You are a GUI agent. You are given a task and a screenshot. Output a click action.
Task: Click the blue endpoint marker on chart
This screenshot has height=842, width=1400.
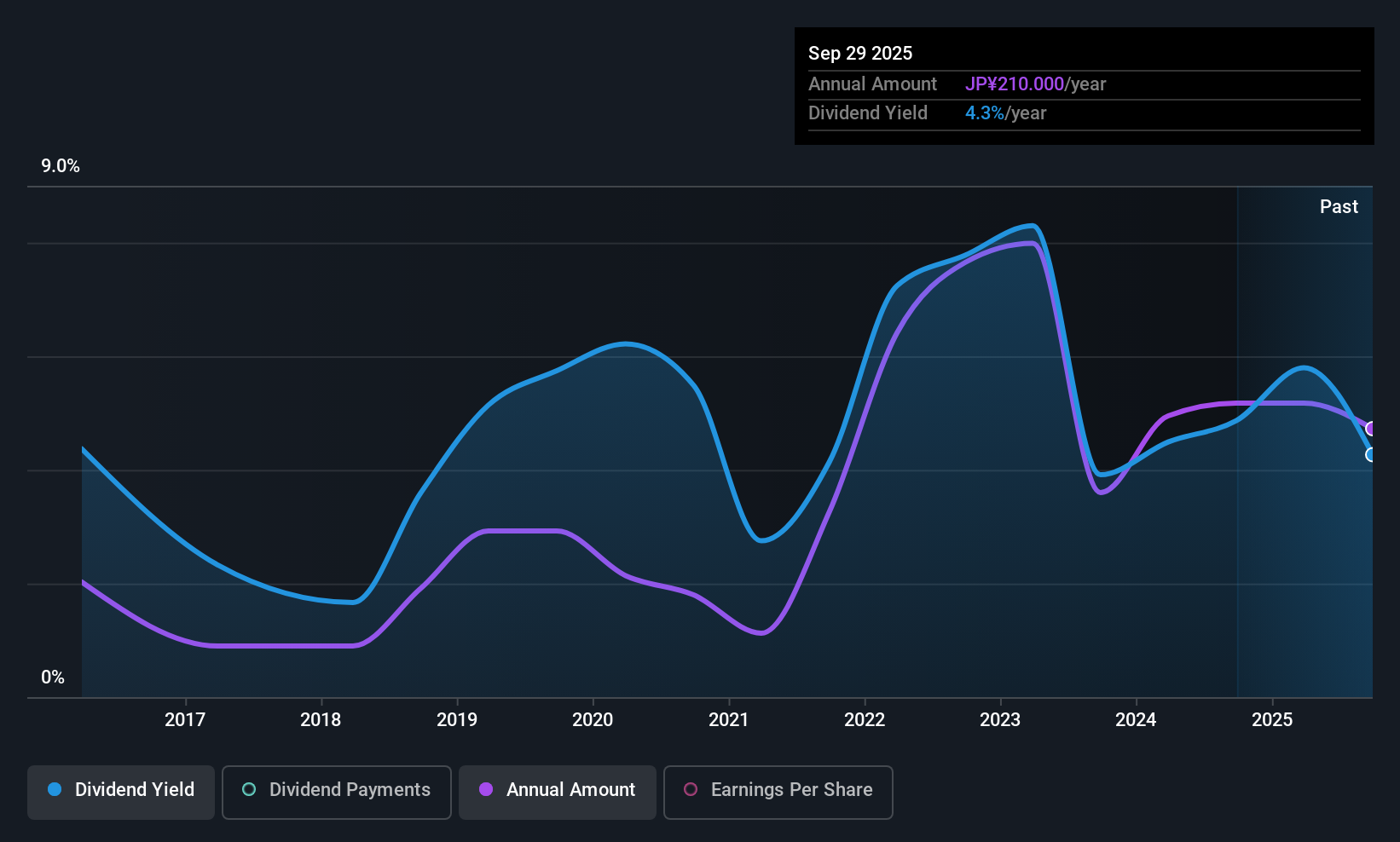(1371, 455)
